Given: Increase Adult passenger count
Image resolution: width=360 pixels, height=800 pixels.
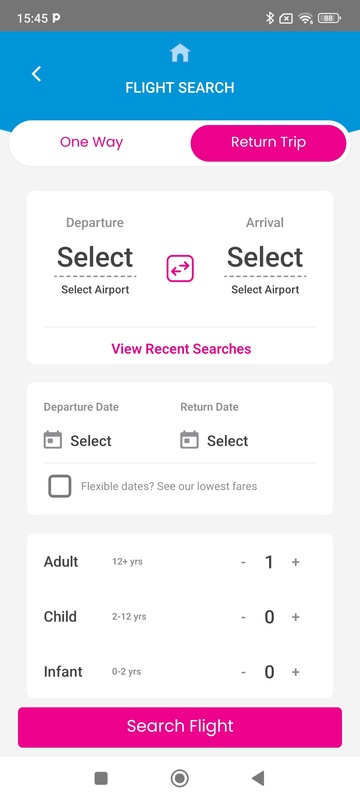Looking at the screenshot, I should point(295,562).
